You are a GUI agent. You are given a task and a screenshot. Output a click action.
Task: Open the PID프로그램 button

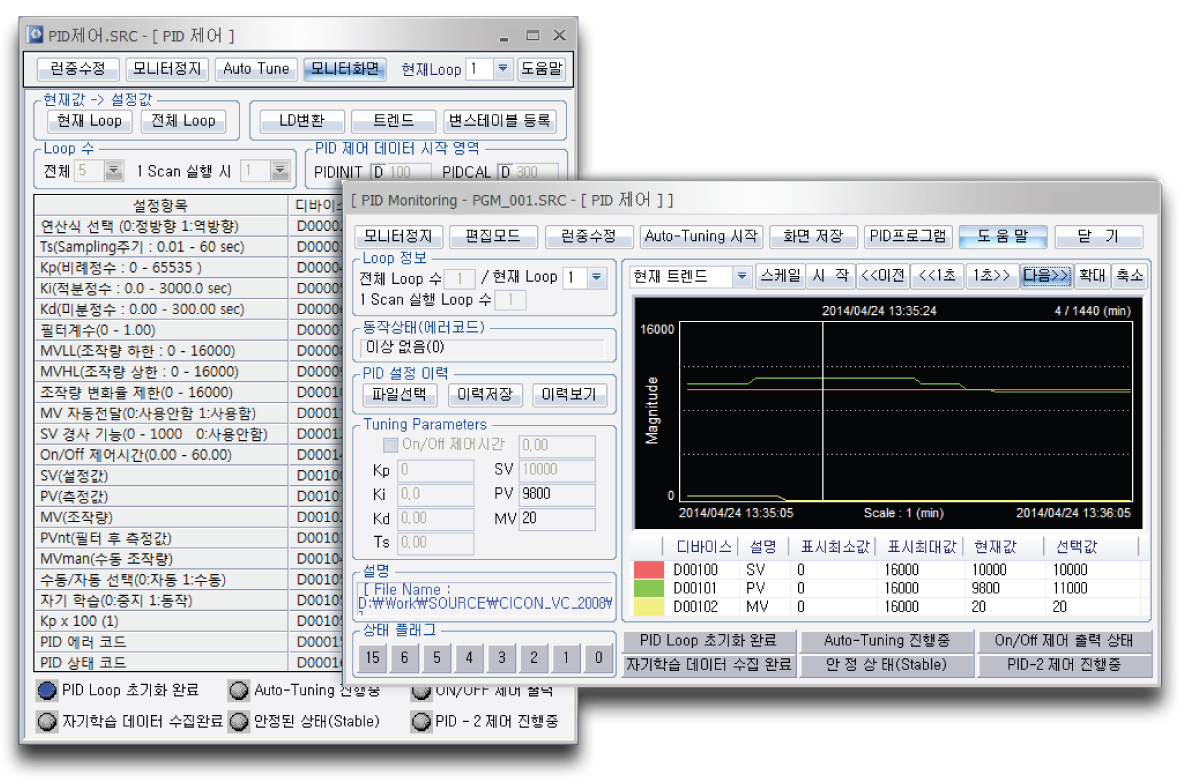907,237
